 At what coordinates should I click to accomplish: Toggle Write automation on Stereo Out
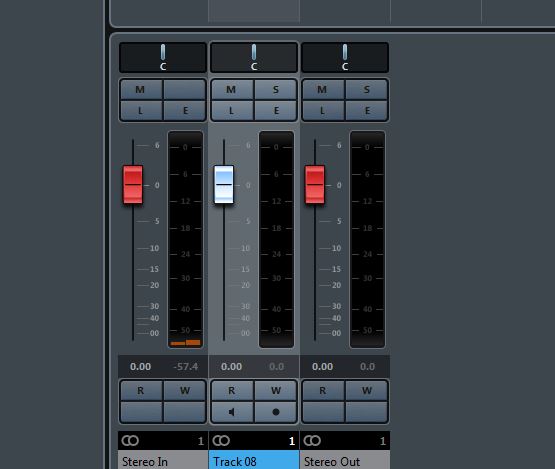pyautogui.click(x=367, y=390)
